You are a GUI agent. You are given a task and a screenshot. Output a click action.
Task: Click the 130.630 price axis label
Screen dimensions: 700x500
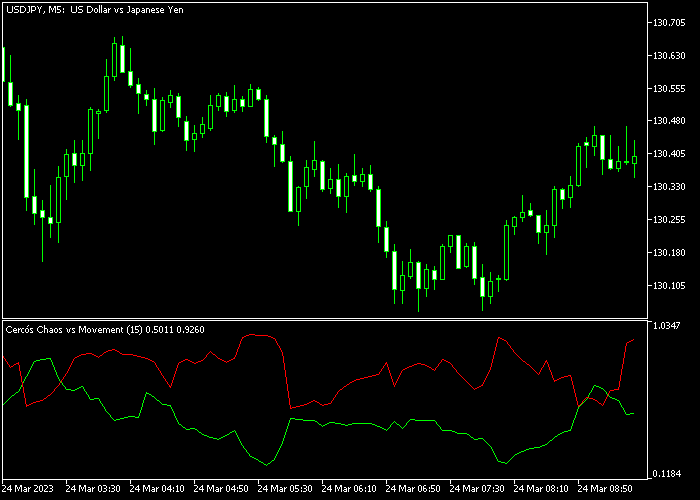669,56
